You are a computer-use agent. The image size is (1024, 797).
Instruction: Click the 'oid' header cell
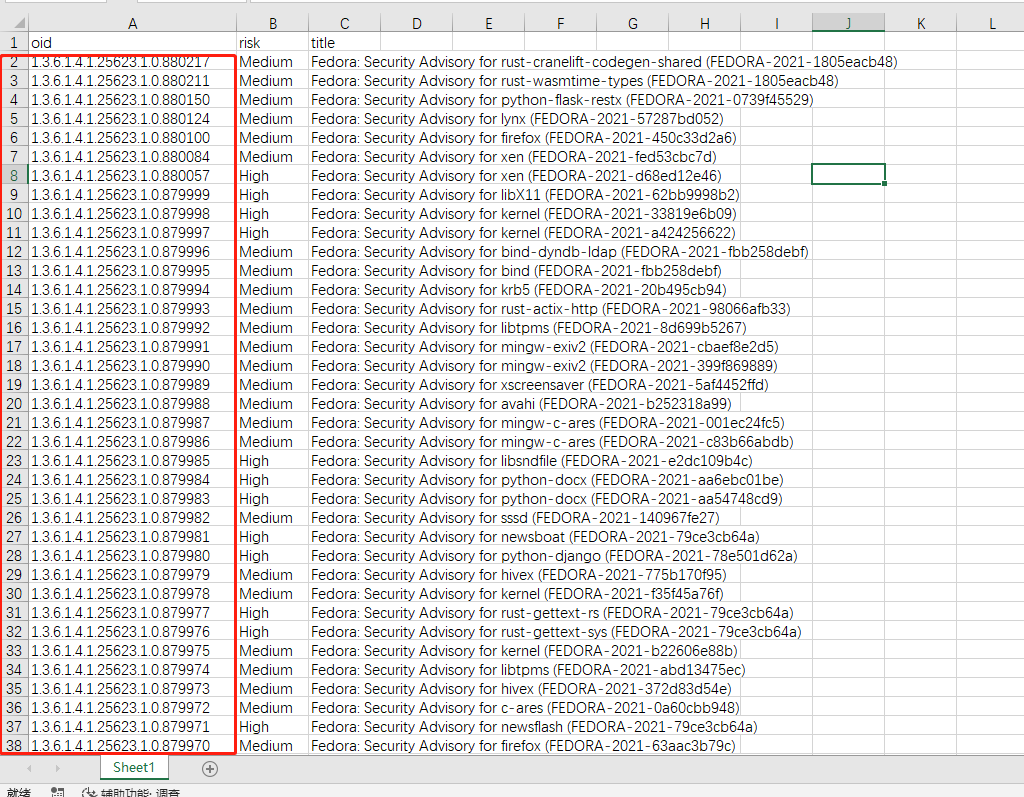(x=133, y=42)
